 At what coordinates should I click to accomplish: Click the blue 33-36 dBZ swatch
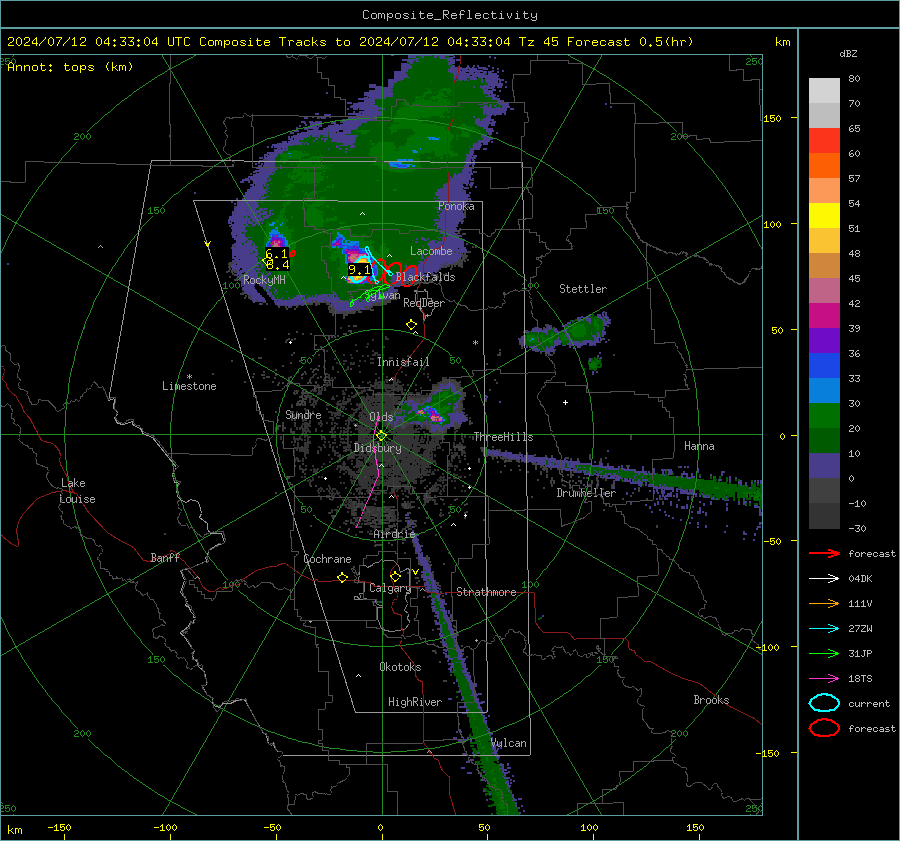point(824,366)
